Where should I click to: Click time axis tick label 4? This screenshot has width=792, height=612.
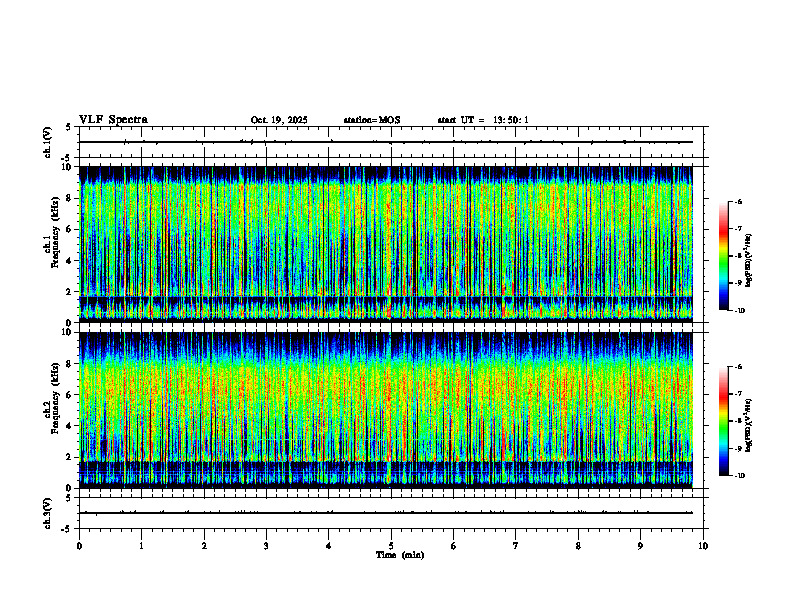(x=329, y=546)
